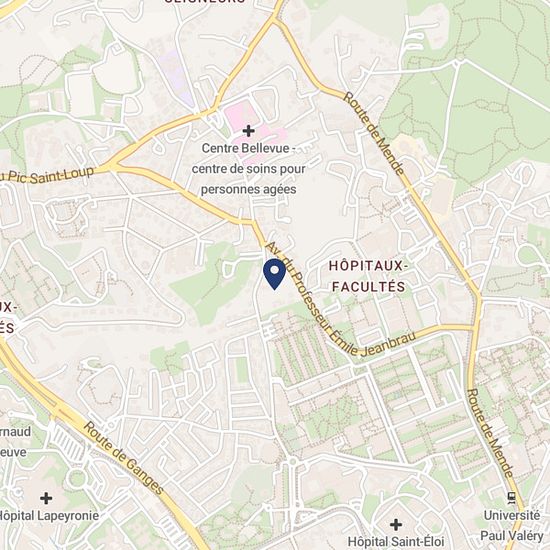
Task: Click the roundabout near Hôpital Lapeyronie
Action: click(x=77, y=478)
